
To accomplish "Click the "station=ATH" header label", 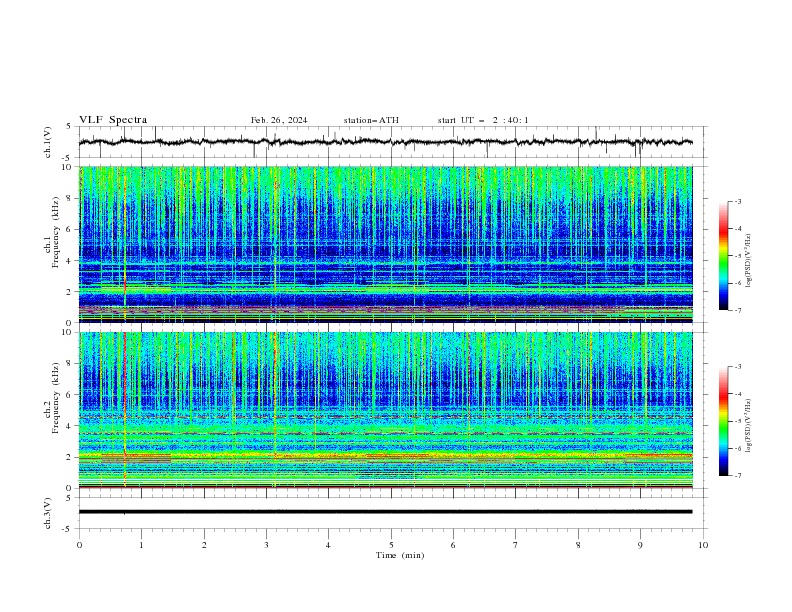I will point(371,120).
